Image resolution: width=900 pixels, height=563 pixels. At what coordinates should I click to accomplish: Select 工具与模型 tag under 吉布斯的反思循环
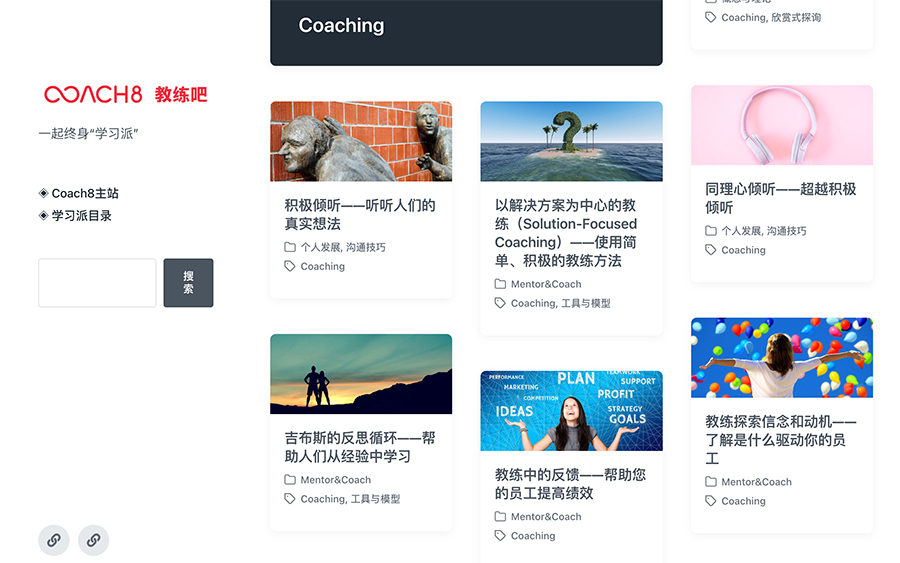(x=375, y=499)
